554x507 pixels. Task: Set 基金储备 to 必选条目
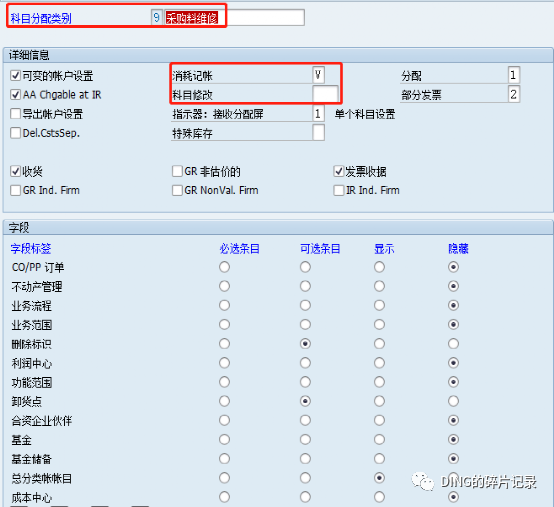tap(224, 459)
